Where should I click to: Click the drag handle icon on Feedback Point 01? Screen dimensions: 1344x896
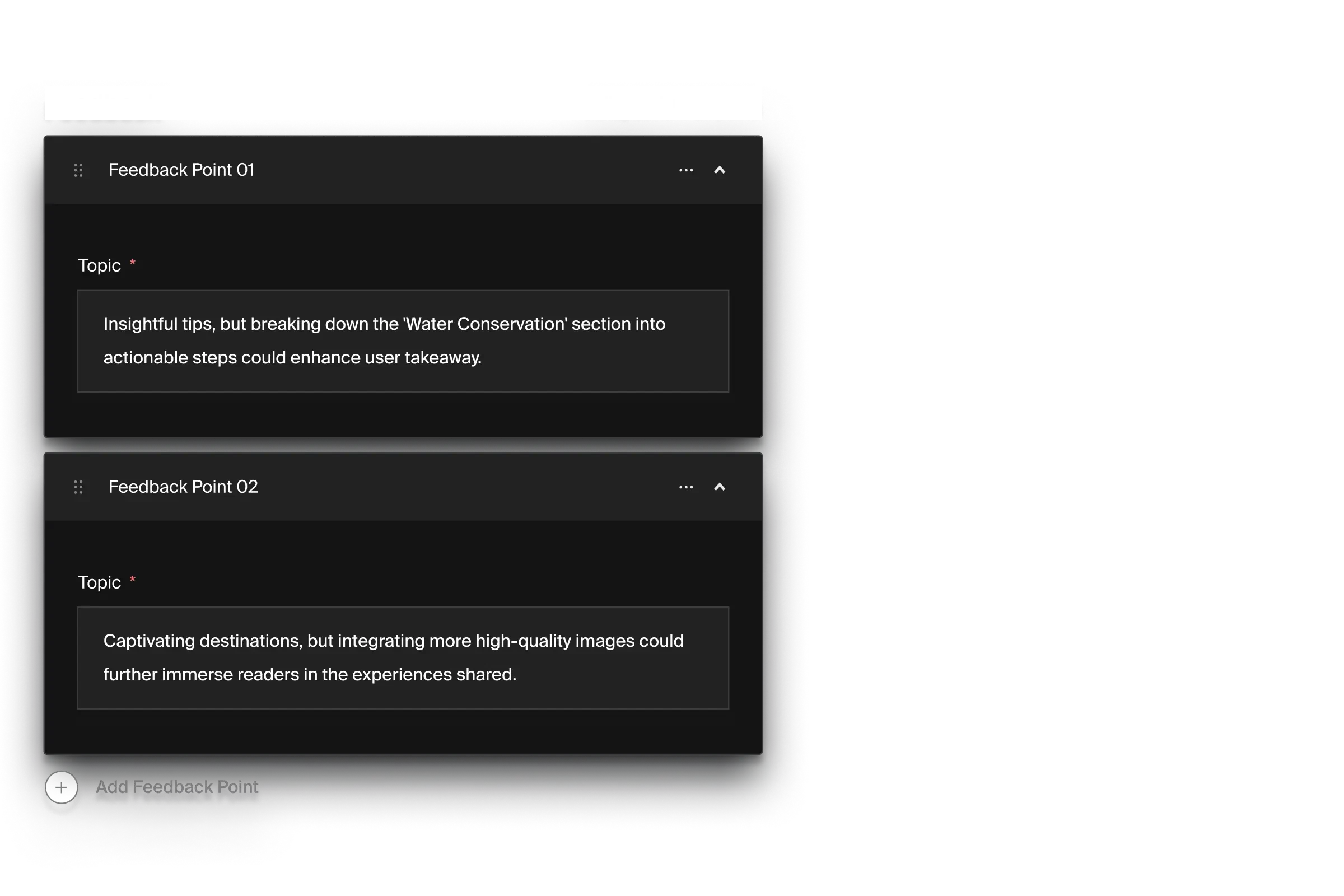coord(77,170)
